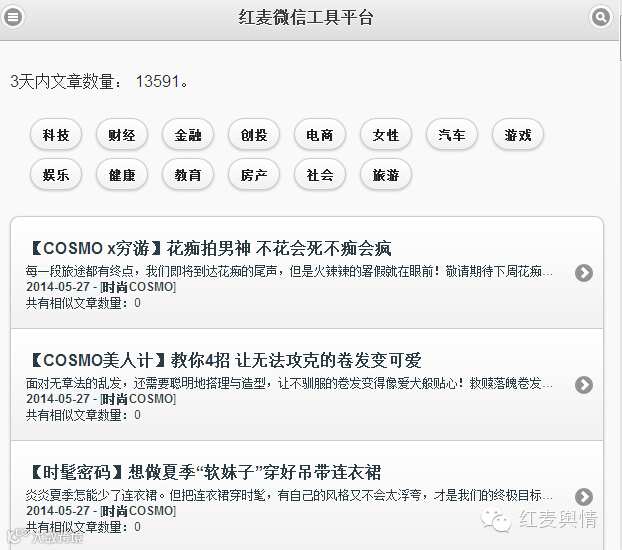Select the 科技 category
This screenshot has width=622, height=550.
click(56, 135)
